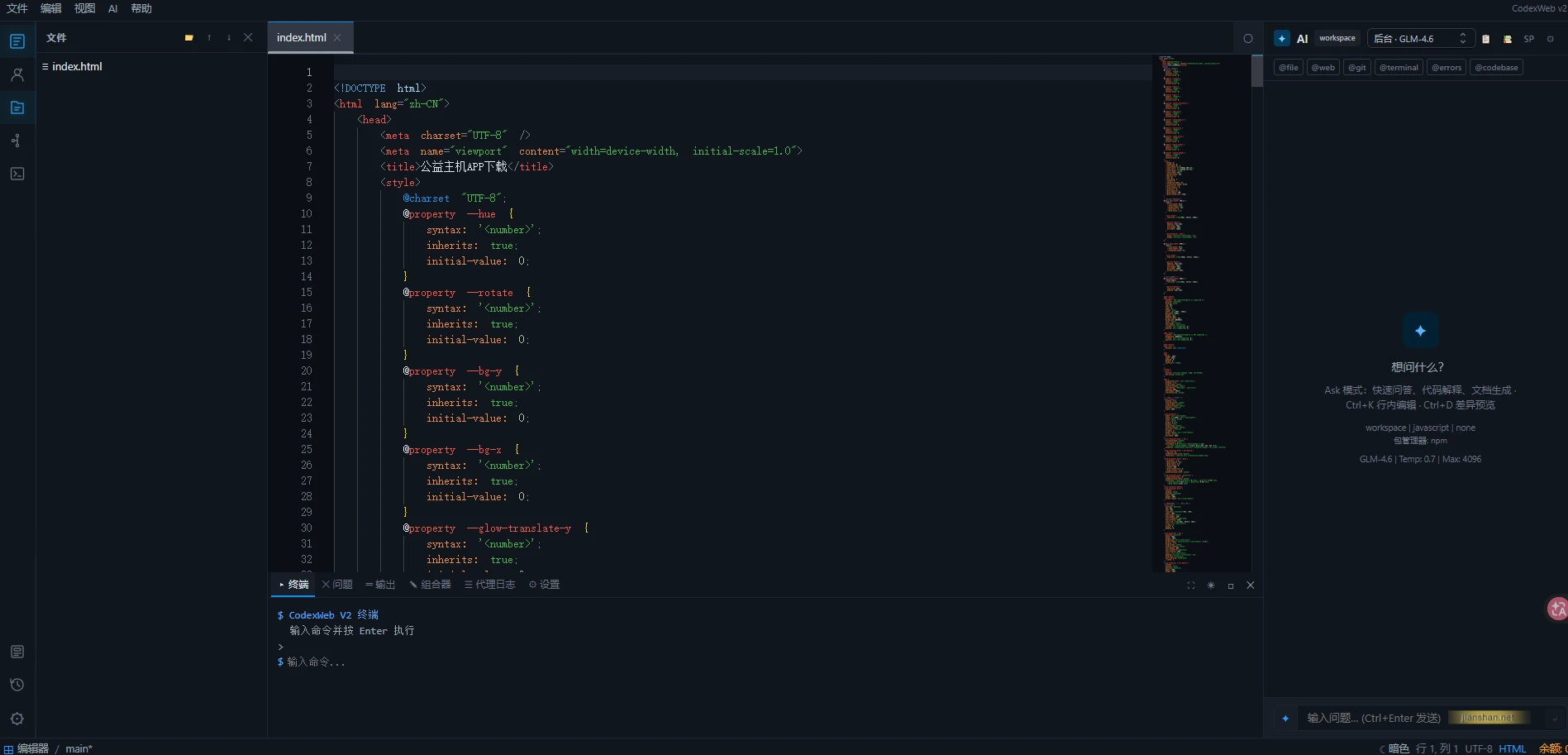
Task: Click the yellow open-folder icon in file panel
Action: [x=189, y=37]
